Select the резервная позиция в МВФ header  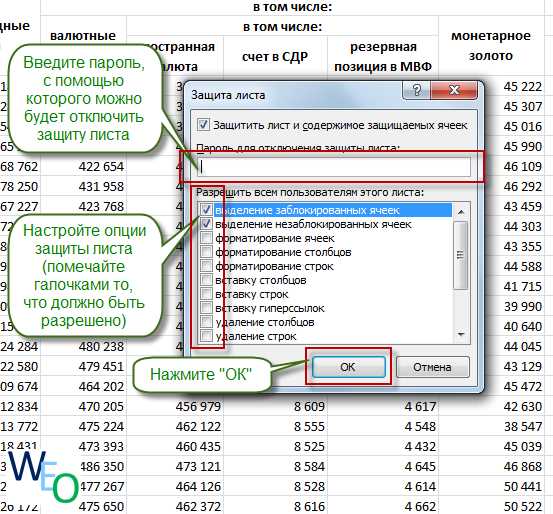tap(383, 56)
